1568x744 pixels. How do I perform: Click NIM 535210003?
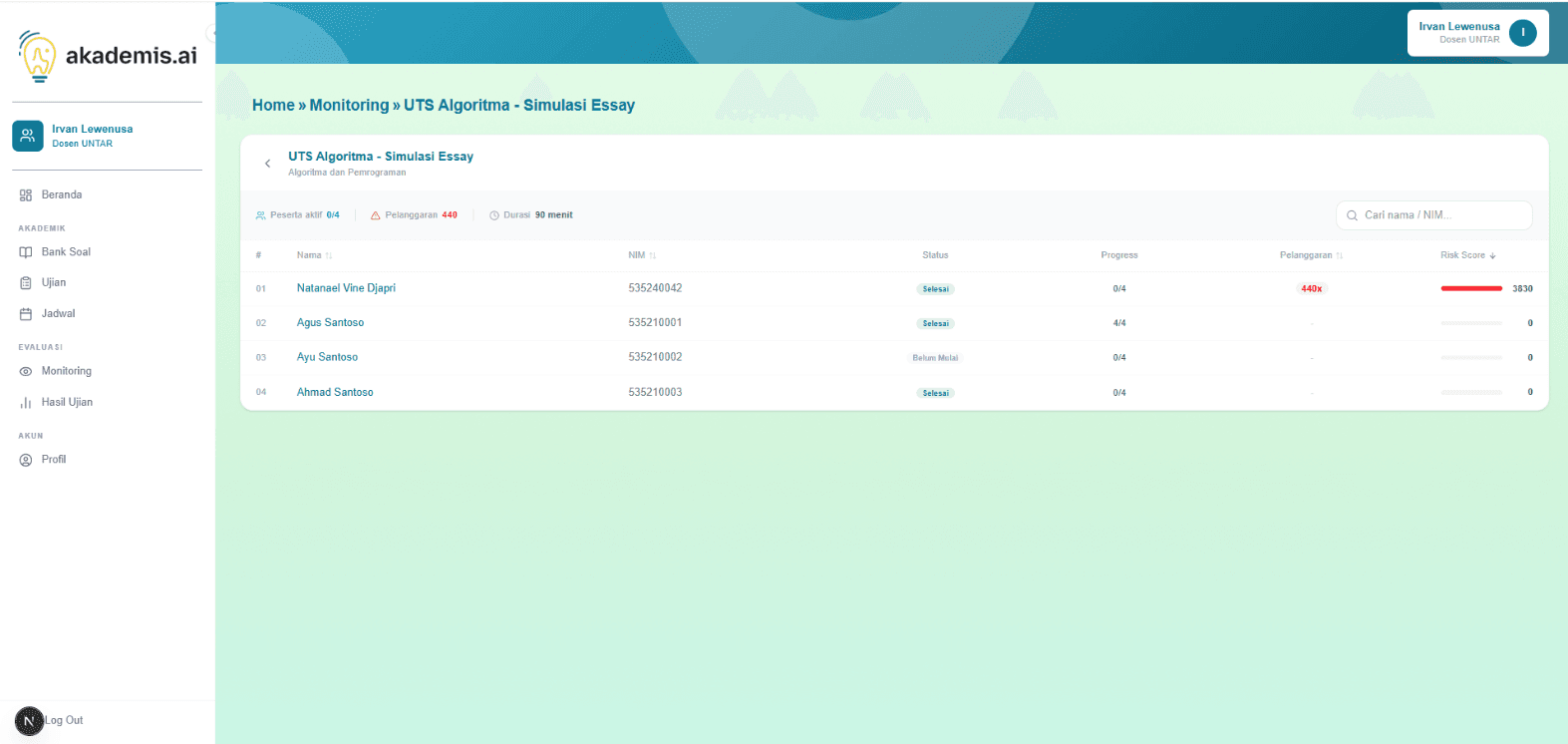655,392
